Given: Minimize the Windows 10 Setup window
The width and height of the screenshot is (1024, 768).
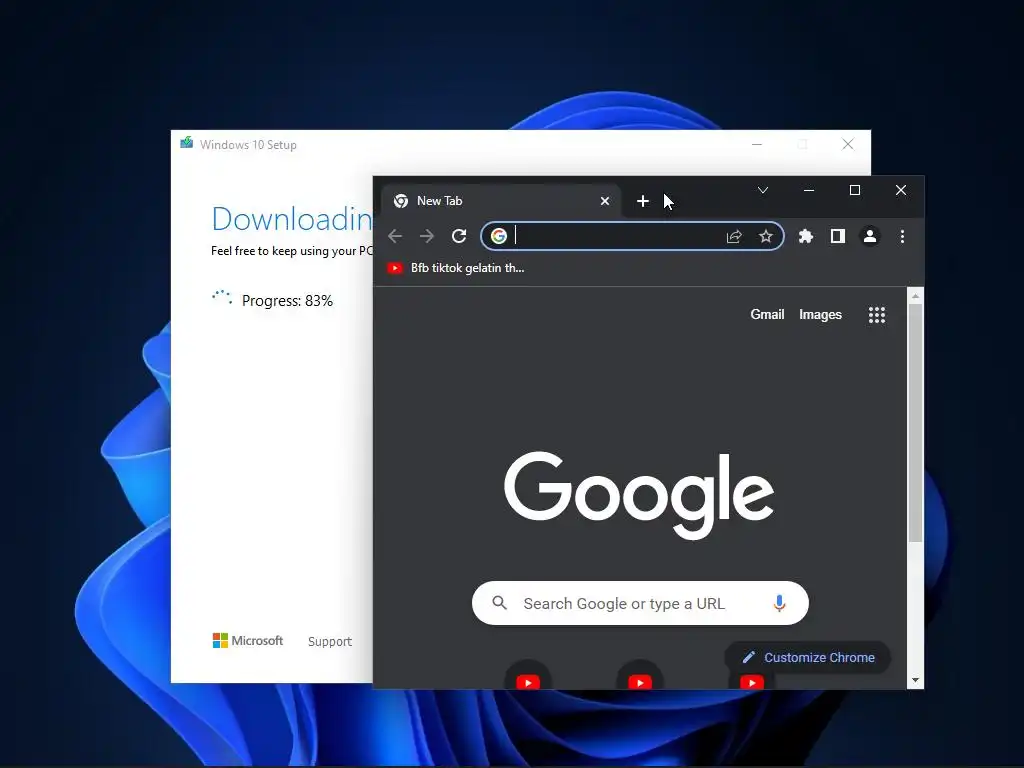Looking at the screenshot, I should click(x=757, y=144).
